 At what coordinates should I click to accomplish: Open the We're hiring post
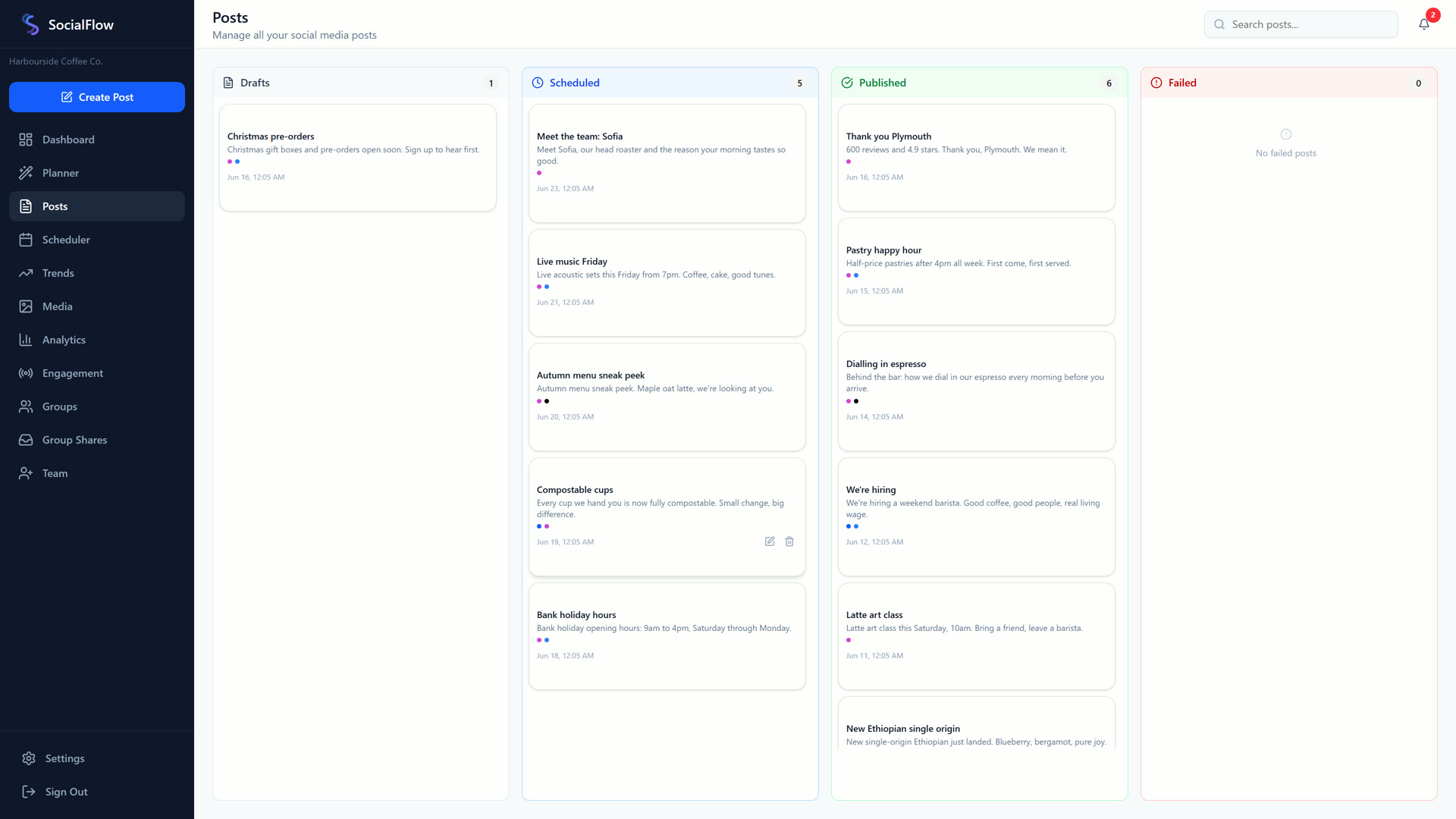coord(977,516)
